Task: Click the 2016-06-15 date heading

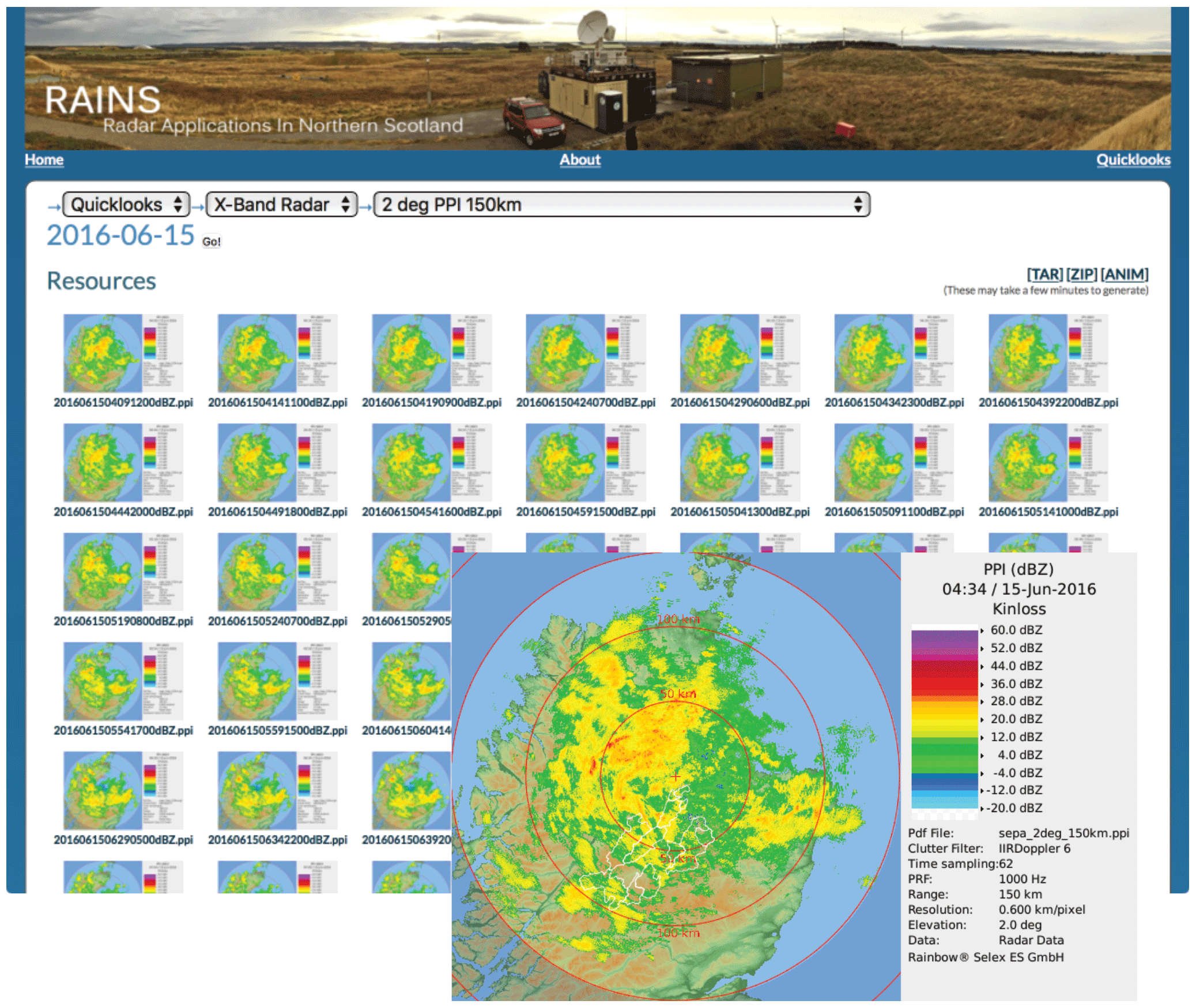Action: 120,235
